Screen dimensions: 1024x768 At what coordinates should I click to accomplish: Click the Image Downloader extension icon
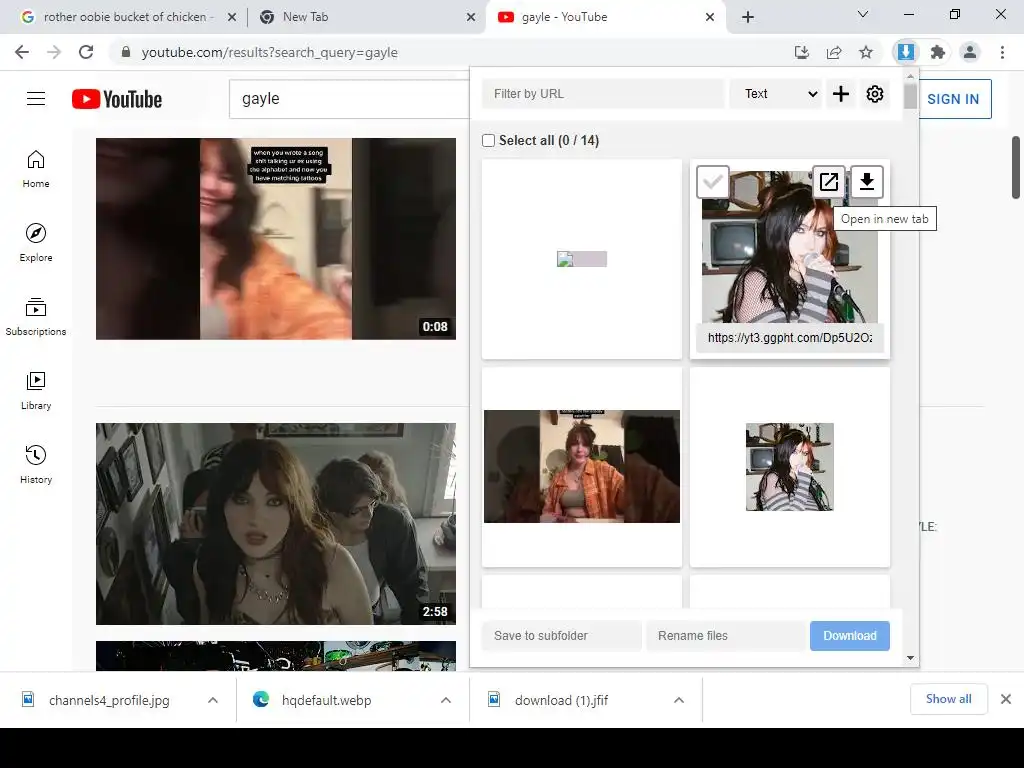pos(906,52)
